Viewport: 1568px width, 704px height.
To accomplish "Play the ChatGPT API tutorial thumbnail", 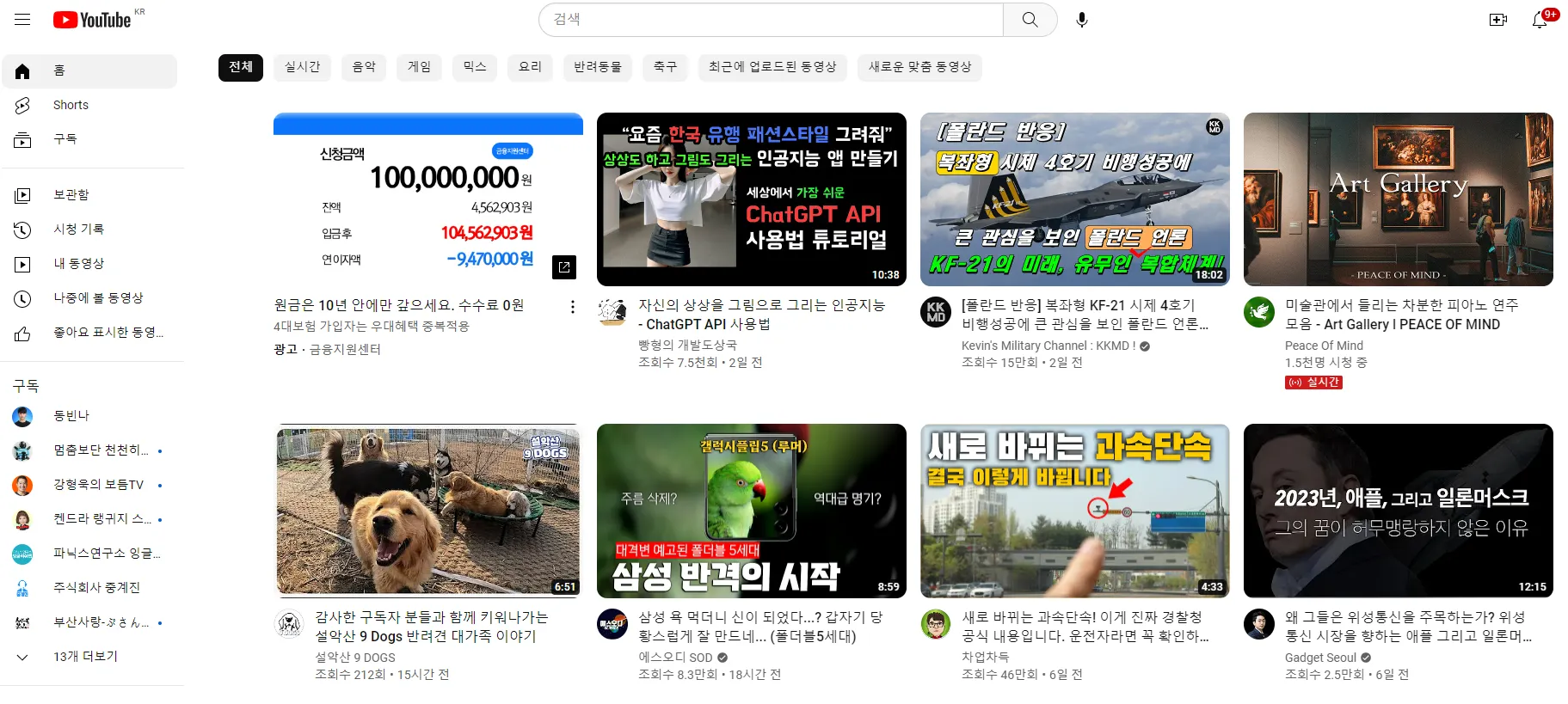I will click(752, 199).
